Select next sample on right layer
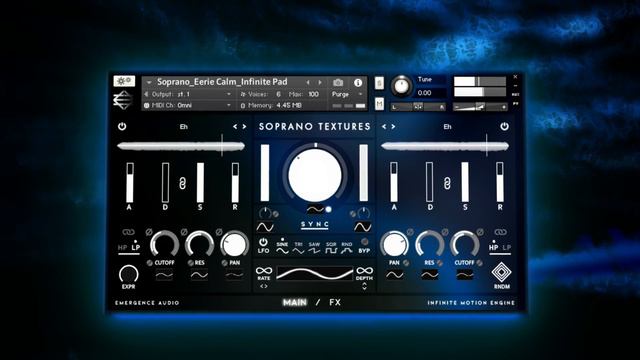The height and width of the screenshot is (360, 640). [393, 127]
